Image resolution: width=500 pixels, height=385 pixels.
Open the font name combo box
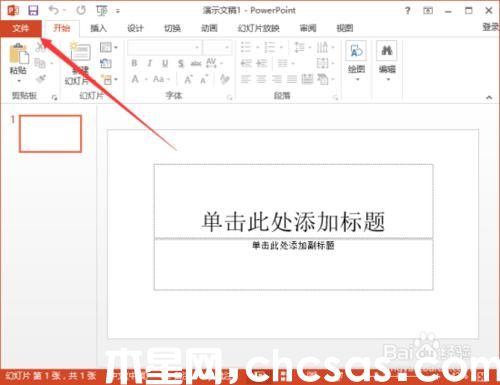click(165, 48)
